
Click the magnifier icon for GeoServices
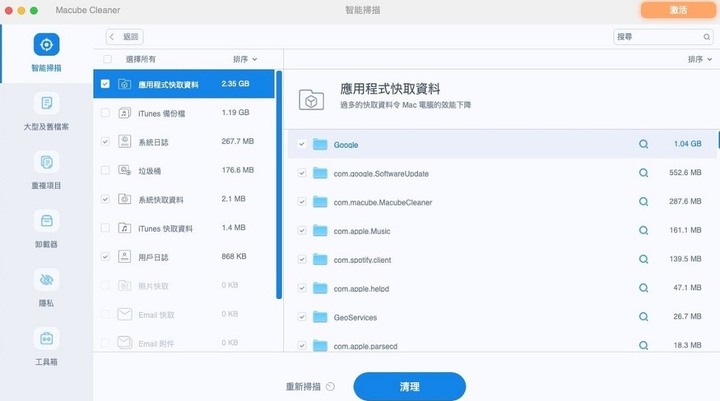pos(643,317)
